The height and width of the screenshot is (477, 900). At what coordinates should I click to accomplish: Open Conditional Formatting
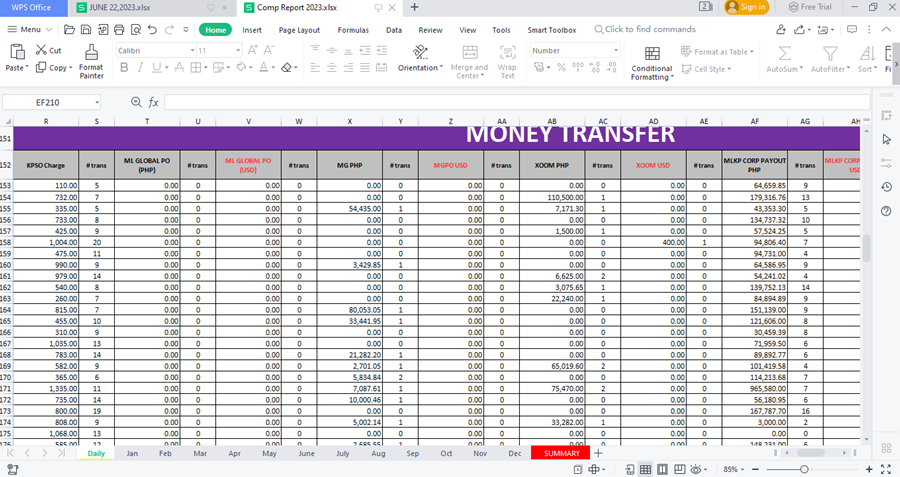[x=651, y=63]
